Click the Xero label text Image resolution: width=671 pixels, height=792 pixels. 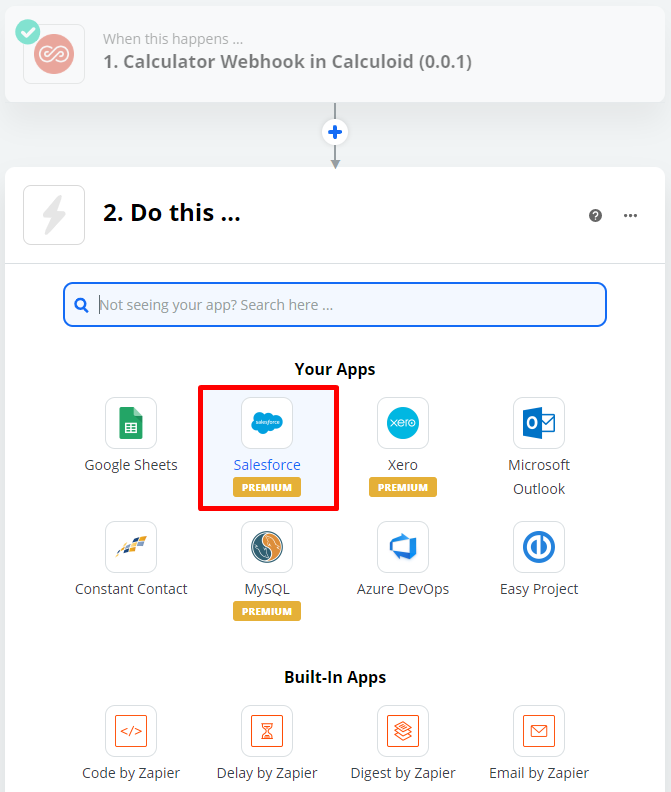click(403, 465)
